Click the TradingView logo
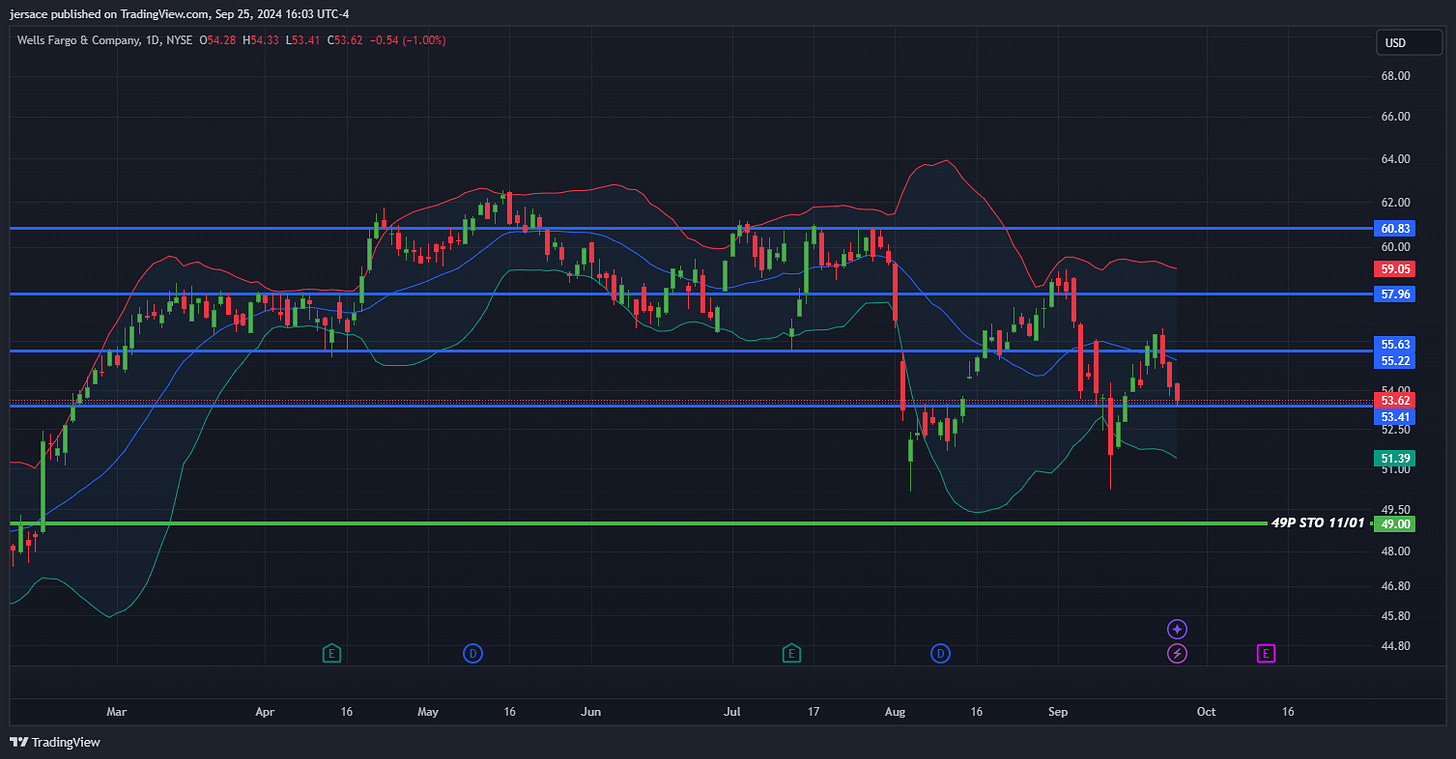The image size is (1456, 759). coord(55,742)
